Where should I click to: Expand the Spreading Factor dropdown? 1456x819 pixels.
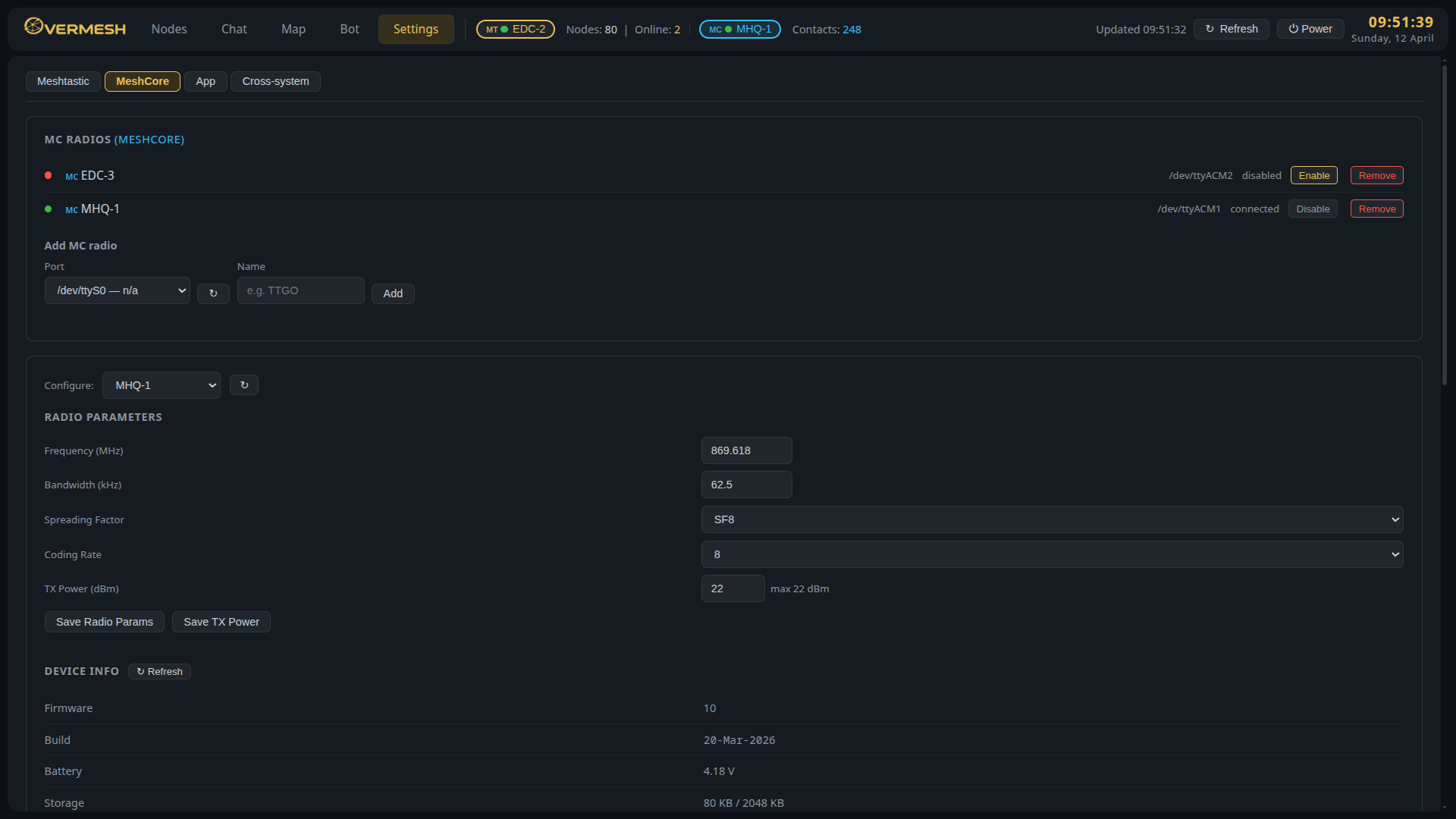1052,519
